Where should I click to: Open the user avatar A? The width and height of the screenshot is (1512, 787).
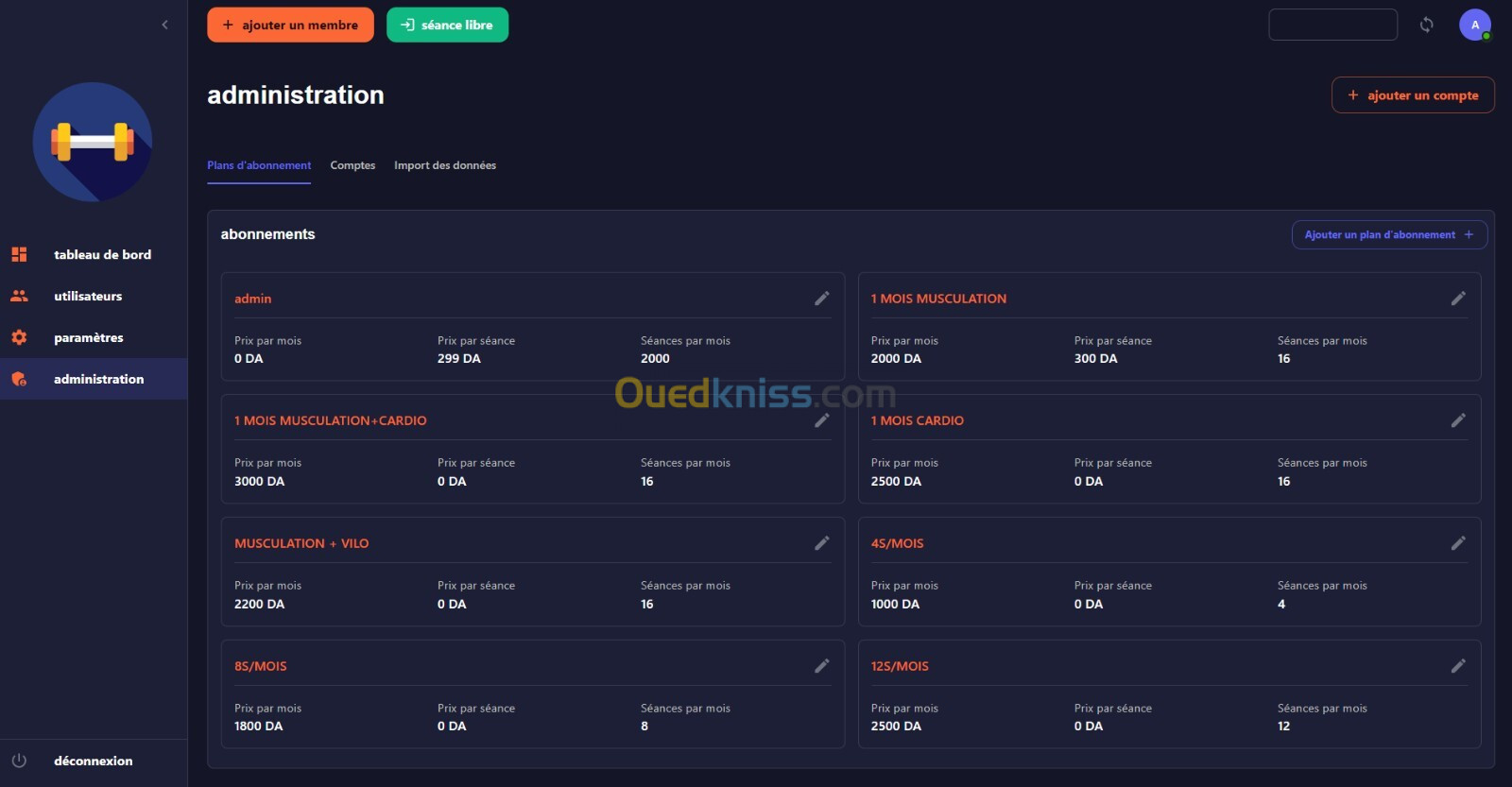(x=1475, y=25)
